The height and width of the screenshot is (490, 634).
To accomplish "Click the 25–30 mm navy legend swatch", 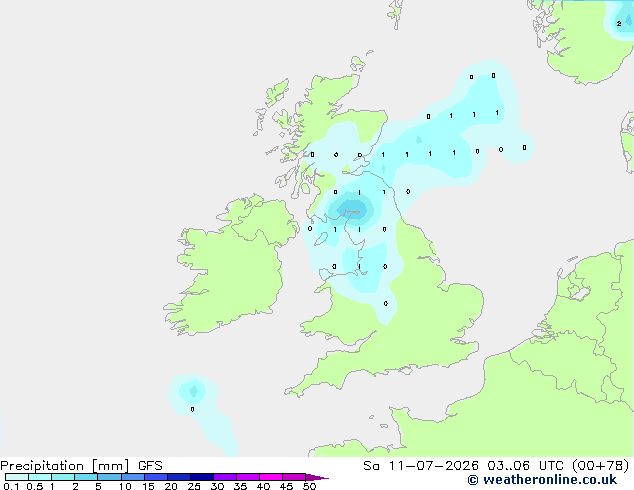I will pos(201,477).
